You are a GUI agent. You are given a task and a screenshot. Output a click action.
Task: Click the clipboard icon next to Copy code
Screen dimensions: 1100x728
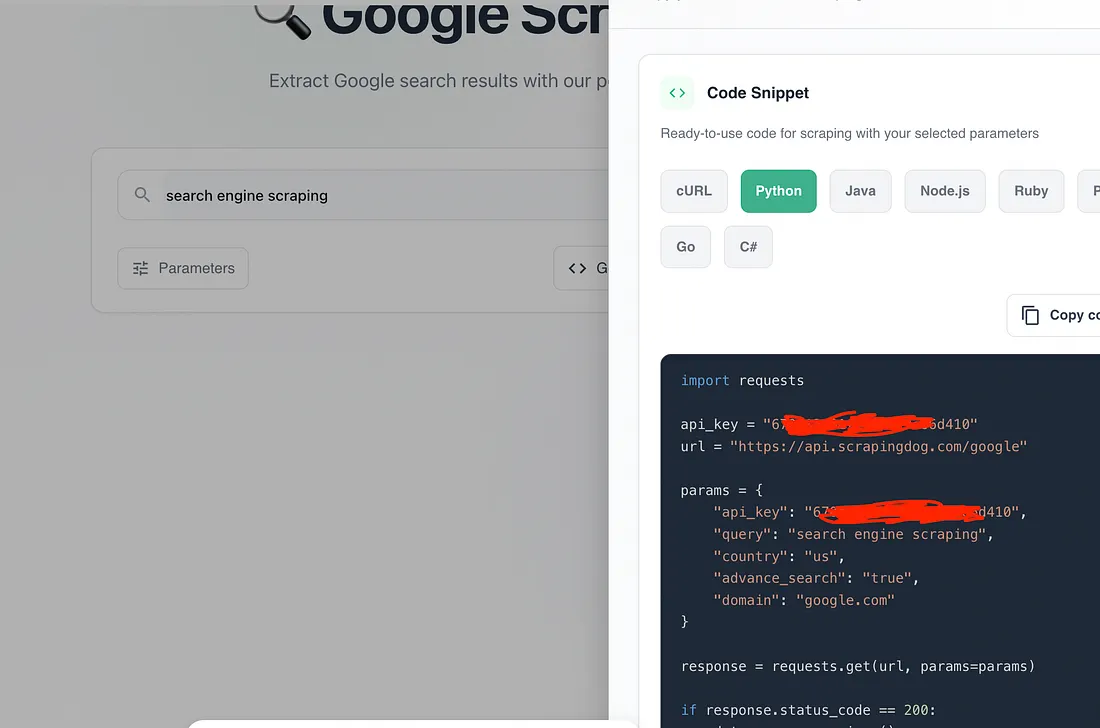point(1030,315)
